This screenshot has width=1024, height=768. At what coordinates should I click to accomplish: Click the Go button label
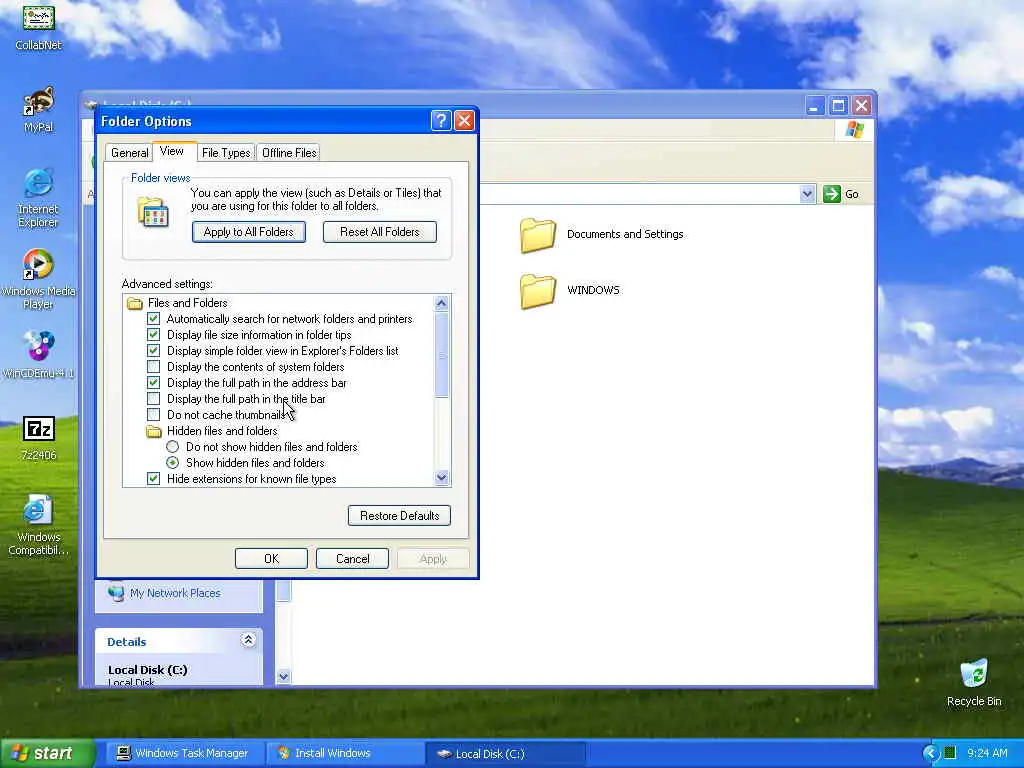pos(852,194)
